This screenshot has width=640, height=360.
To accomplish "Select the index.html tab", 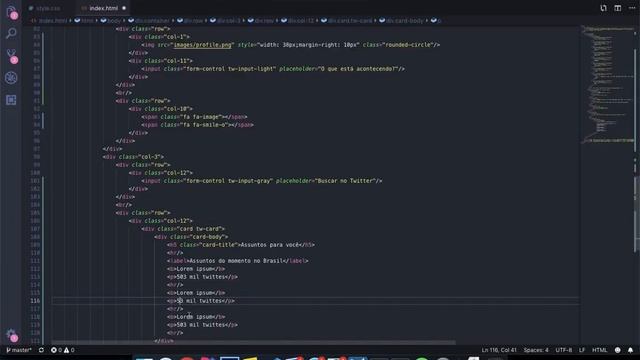I will (103, 8).
